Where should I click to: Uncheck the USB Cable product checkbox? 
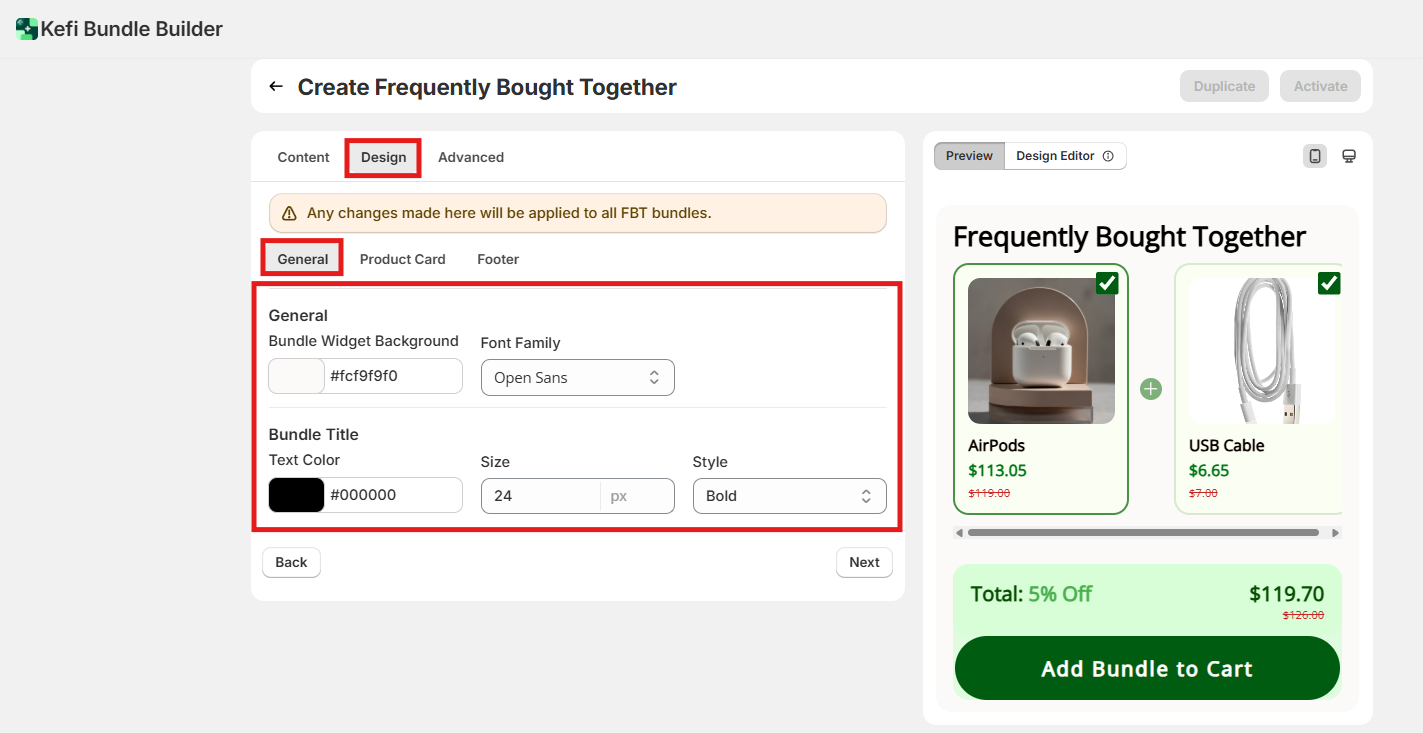1328,283
